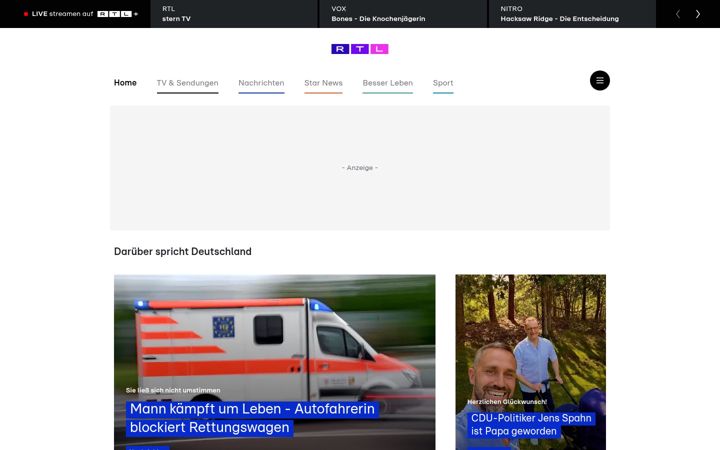Open TV & Sendungen menu item
Screen dimensions: 720x450
(187, 83)
